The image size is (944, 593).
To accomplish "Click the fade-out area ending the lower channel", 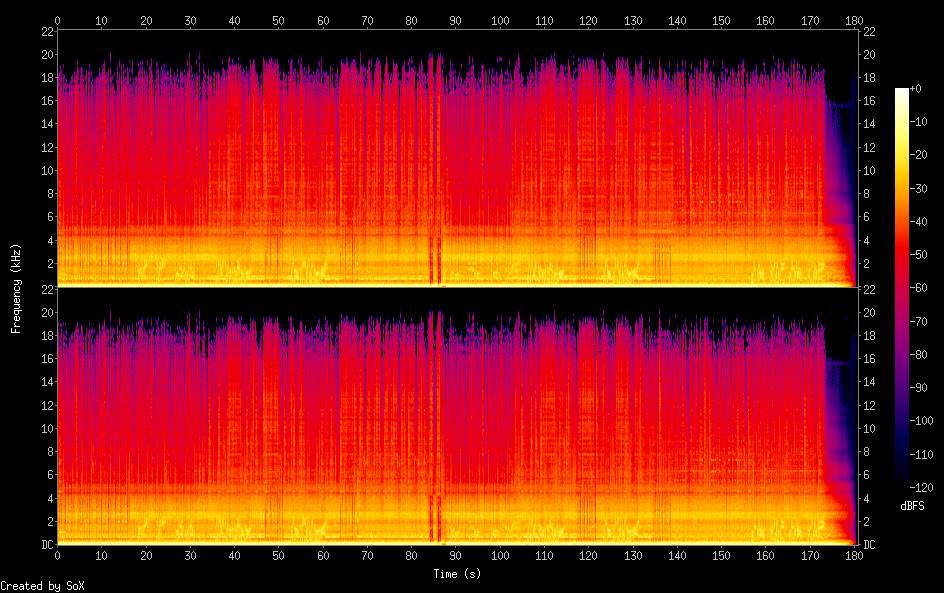I will [x=838, y=450].
